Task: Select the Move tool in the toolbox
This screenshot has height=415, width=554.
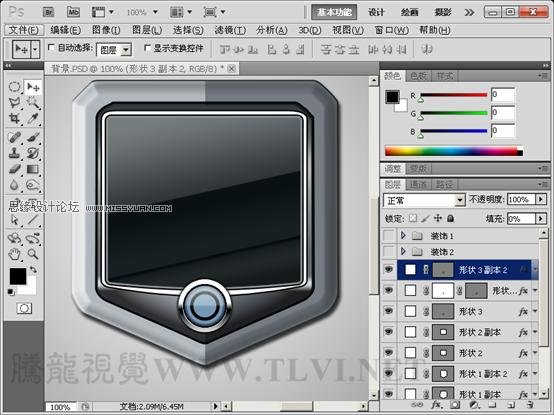Action: click(x=33, y=87)
